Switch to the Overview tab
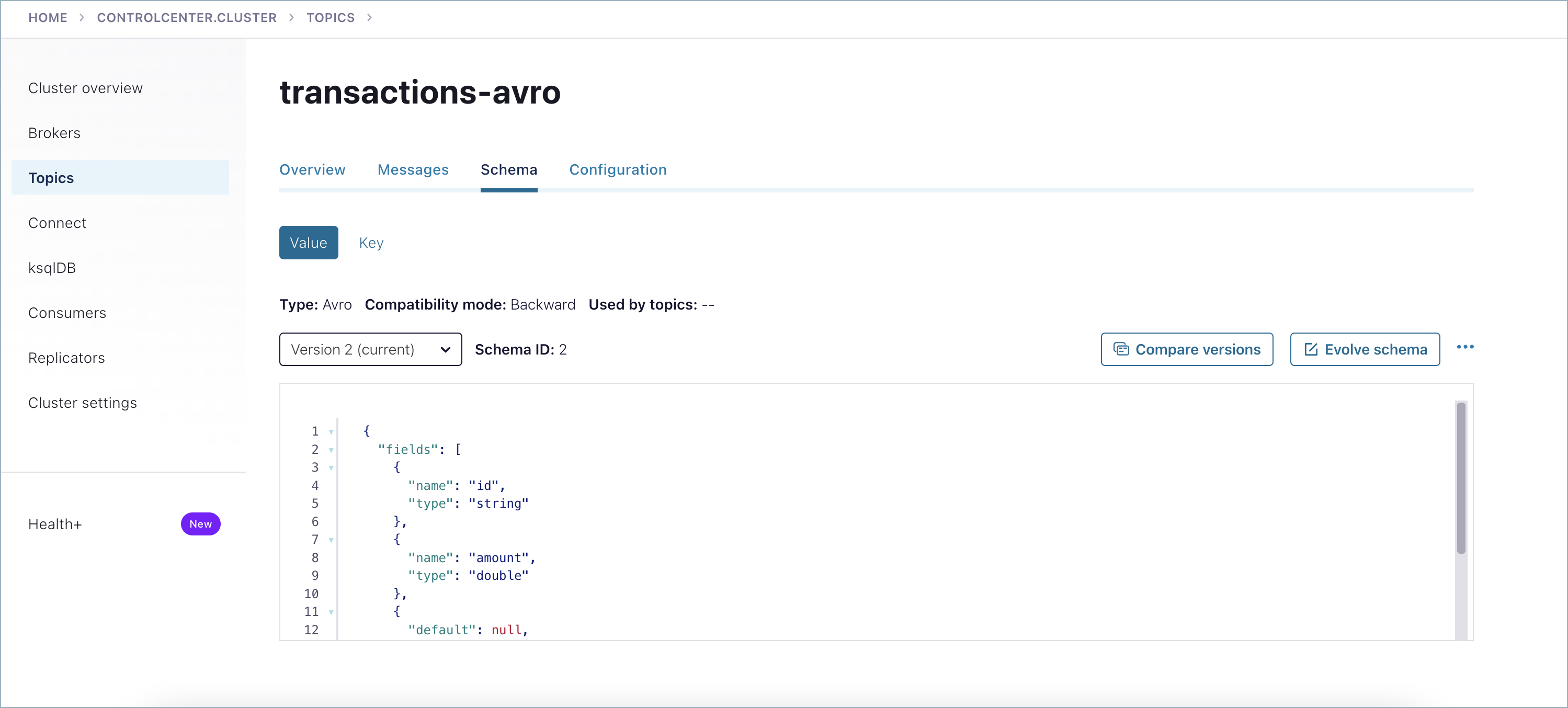Image resolution: width=1568 pixels, height=708 pixels. click(312, 170)
